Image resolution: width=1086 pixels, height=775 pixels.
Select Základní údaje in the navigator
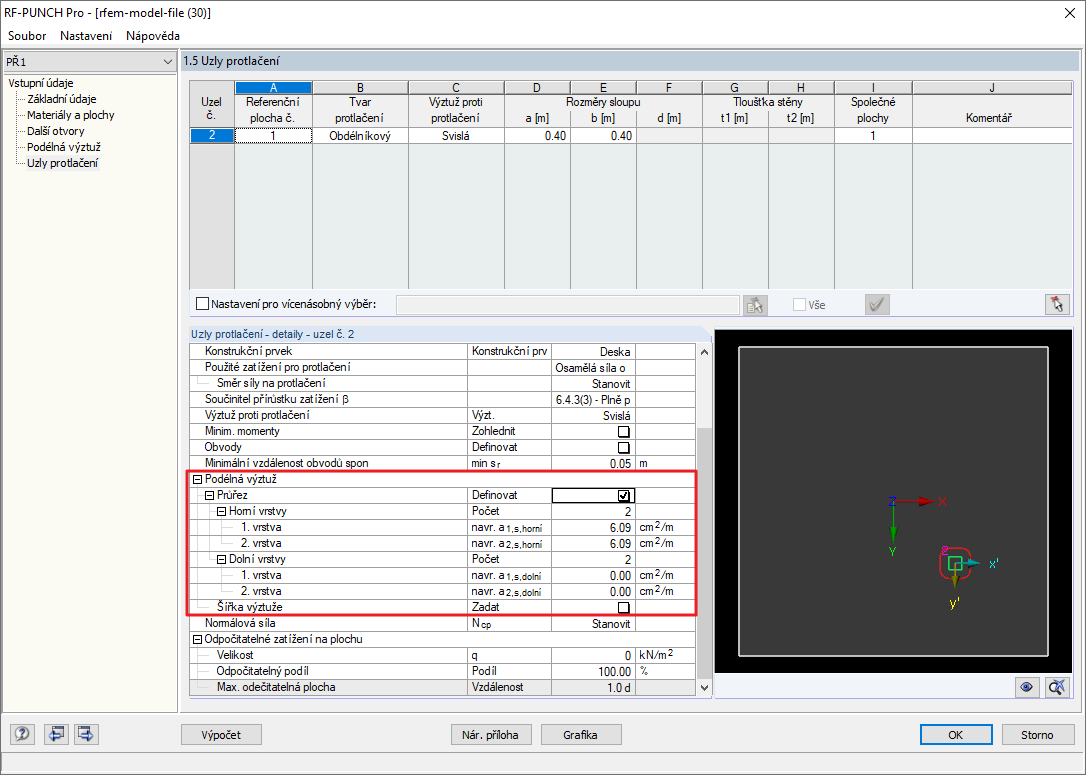(x=62, y=99)
